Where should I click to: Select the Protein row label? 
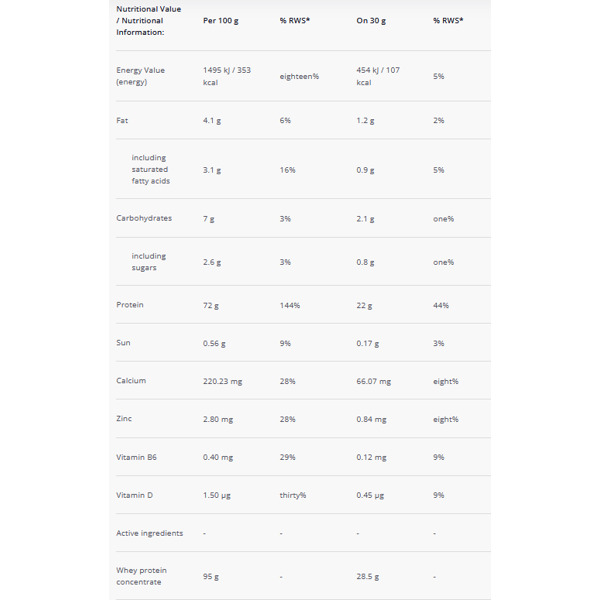click(x=130, y=305)
